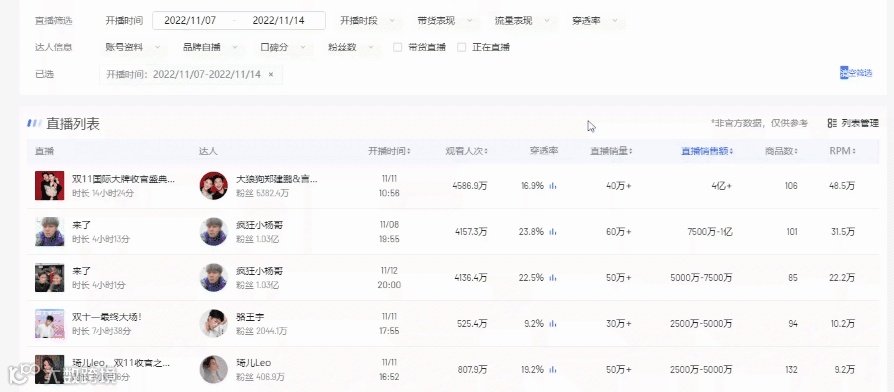Click views value 4157.3万
The height and width of the screenshot is (392, 894).
coord(471,232)
